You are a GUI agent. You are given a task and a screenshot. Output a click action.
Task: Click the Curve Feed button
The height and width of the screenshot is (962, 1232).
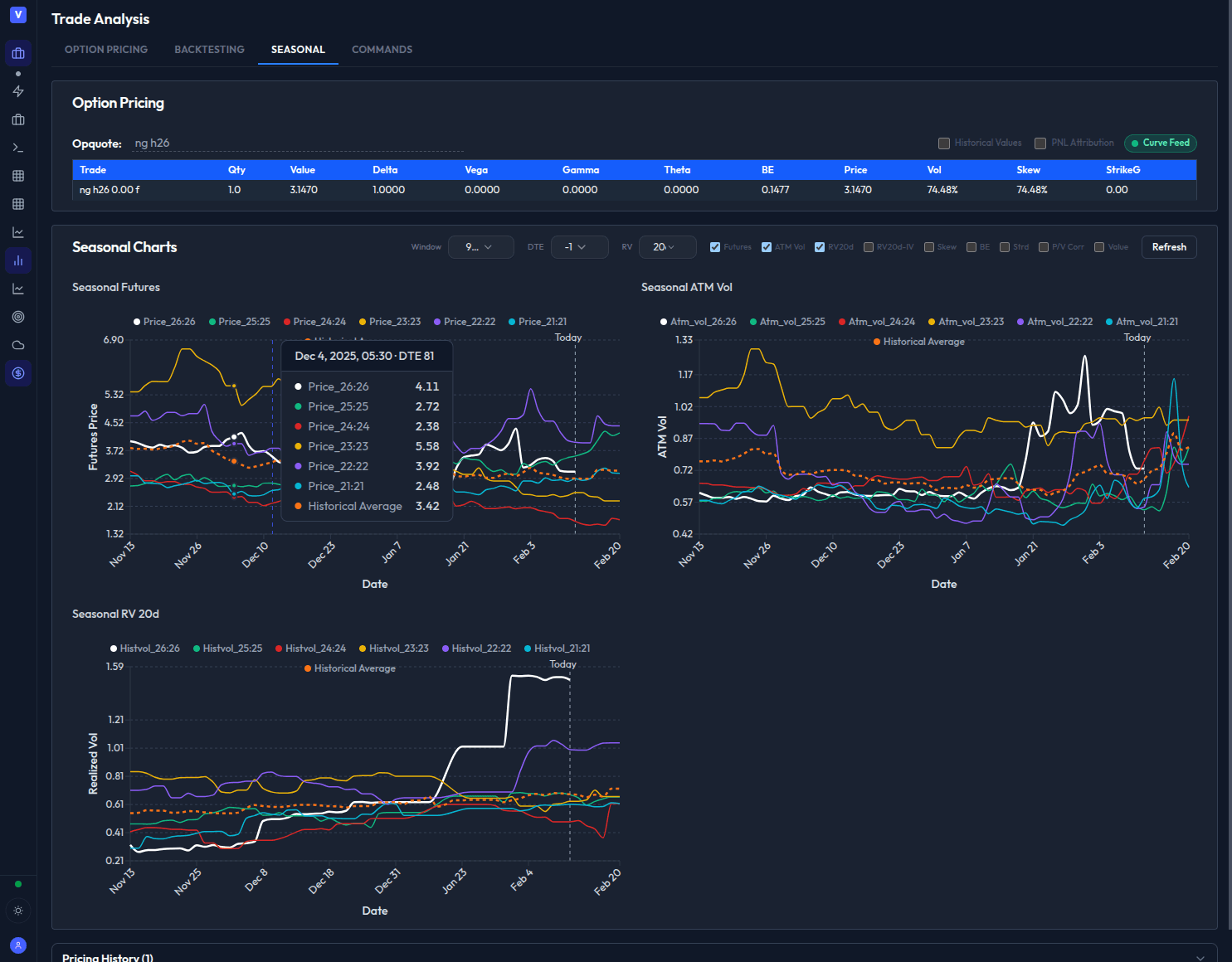tap(1160, 143)
